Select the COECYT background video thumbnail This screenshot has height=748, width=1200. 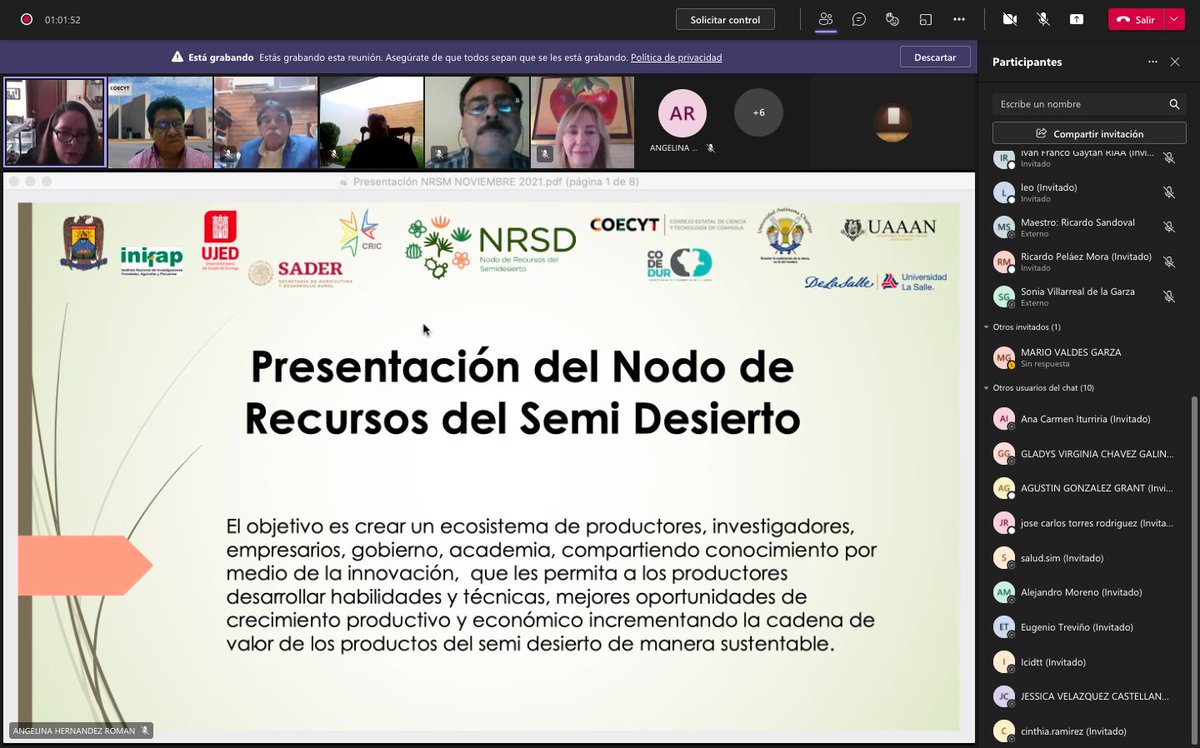point(160,122)
